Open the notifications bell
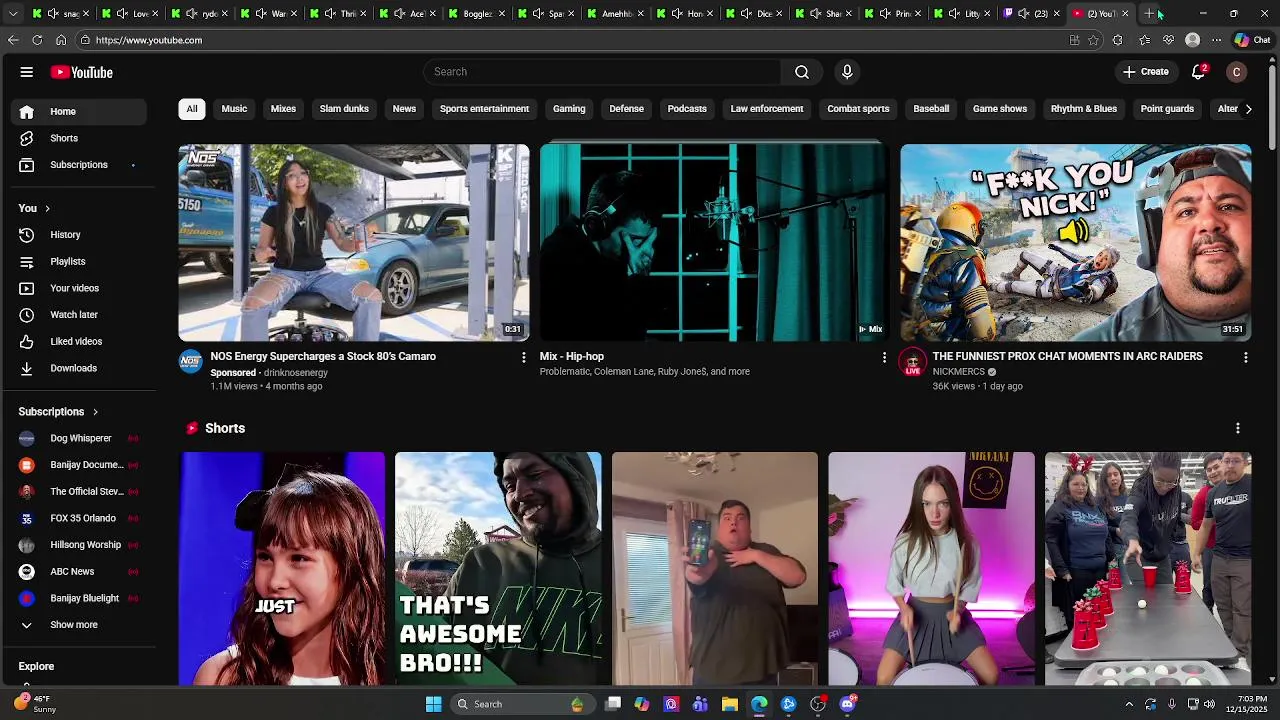This screenshot has width=1280, height=720. pos(1198,72)
